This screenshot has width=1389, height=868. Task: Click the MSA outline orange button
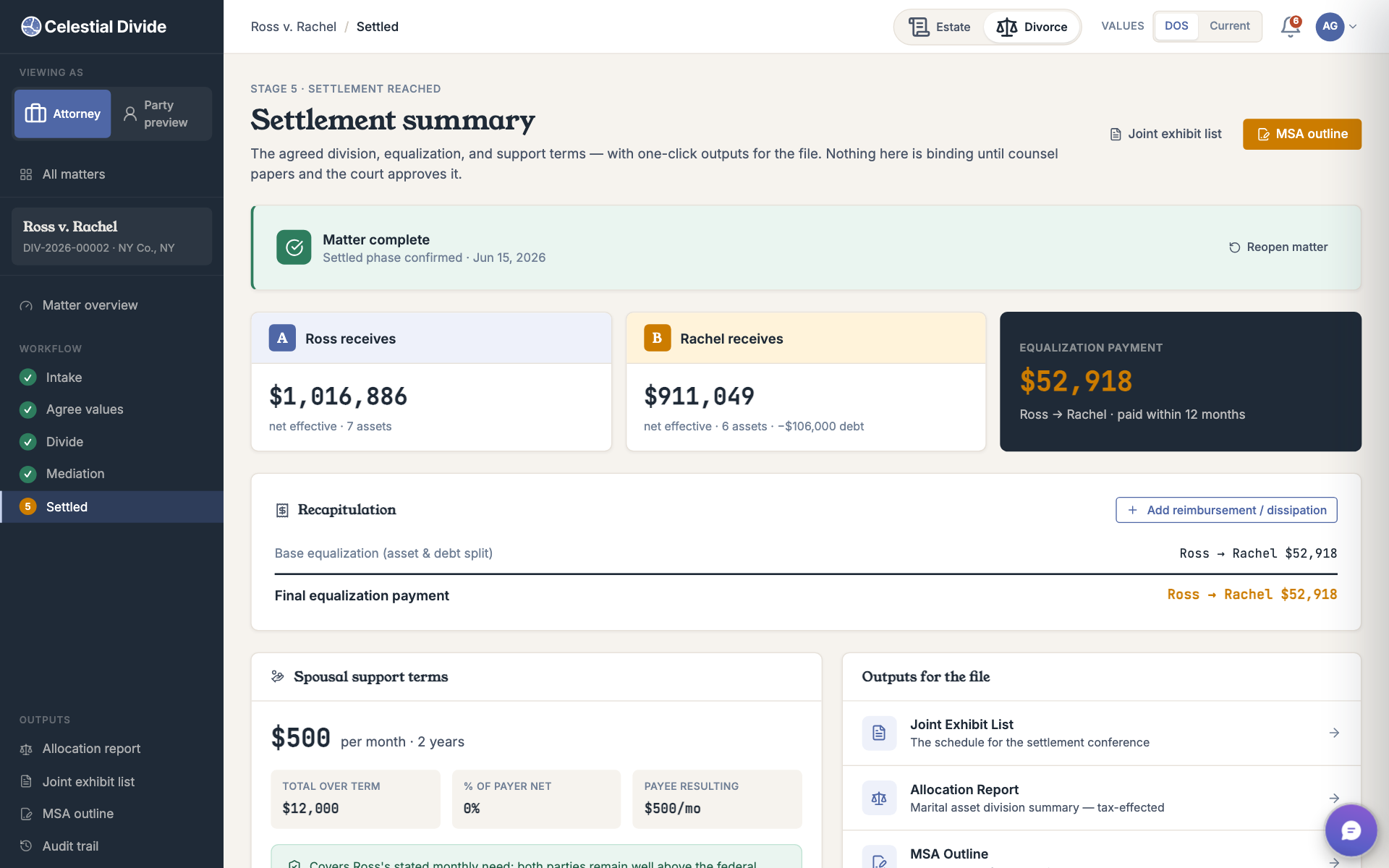(x=1301, y=134)
